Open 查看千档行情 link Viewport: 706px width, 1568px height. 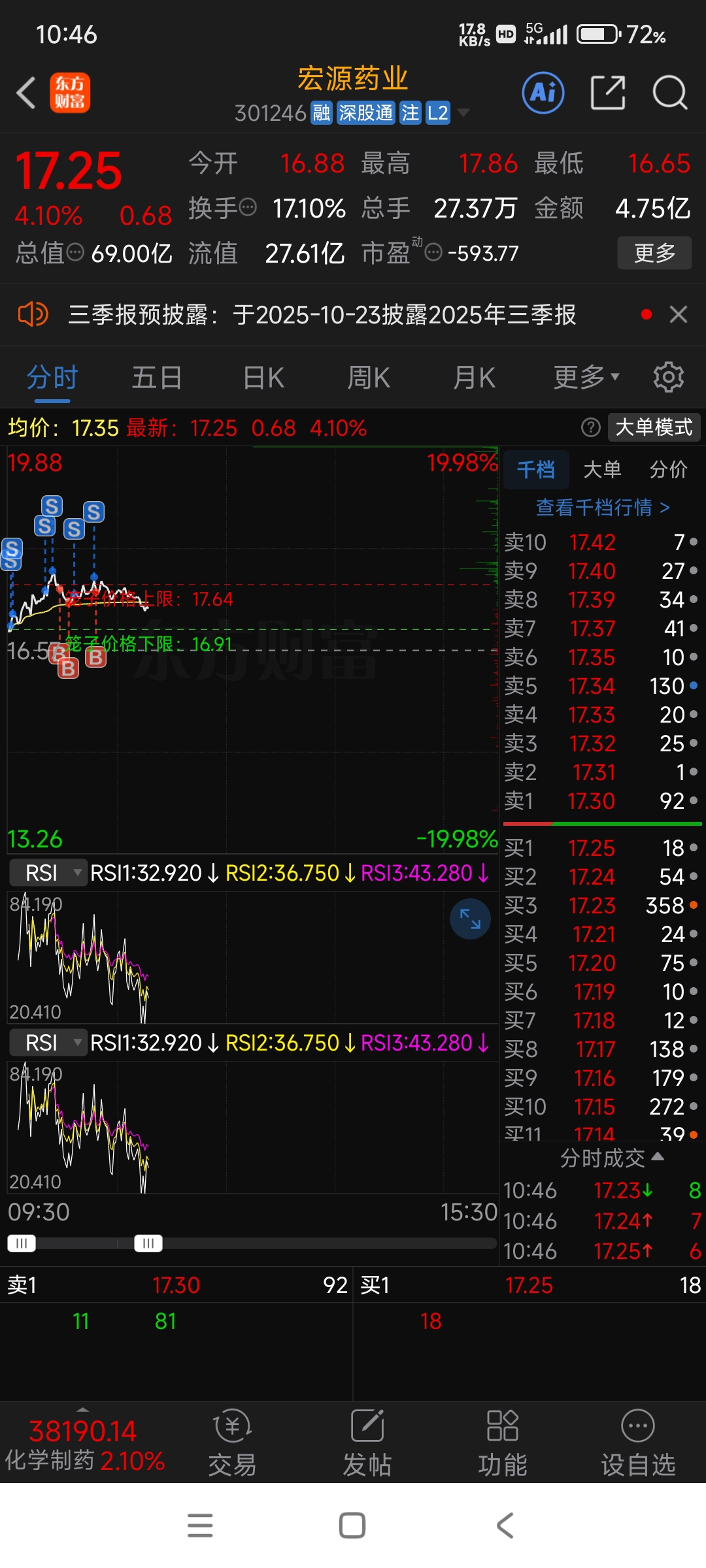point(602,507)
